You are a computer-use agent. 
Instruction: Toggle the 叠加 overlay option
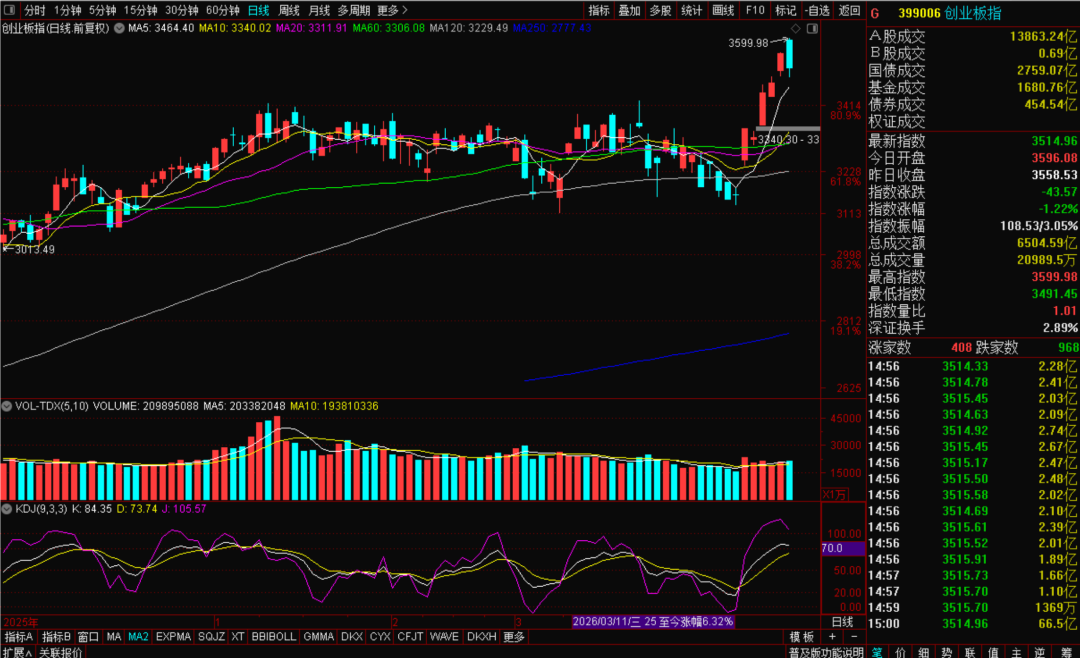629,10
